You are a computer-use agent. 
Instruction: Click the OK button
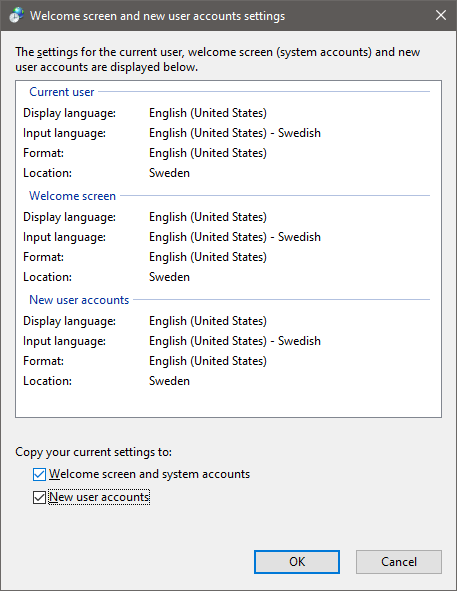297,562
